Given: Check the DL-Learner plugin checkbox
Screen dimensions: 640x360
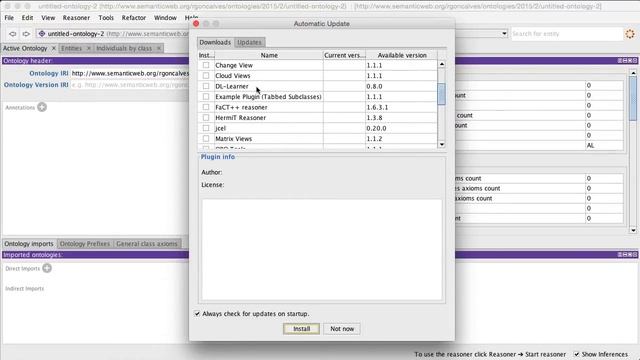Looking at the screenshot, I should click(x=206, y=86).
